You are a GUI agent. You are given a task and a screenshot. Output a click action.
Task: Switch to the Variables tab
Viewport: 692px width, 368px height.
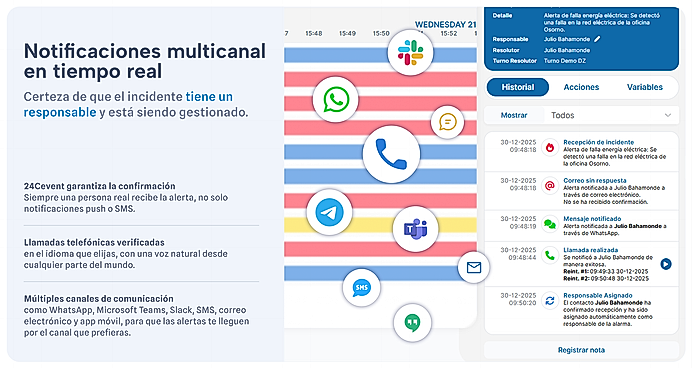tap(645, 87)
